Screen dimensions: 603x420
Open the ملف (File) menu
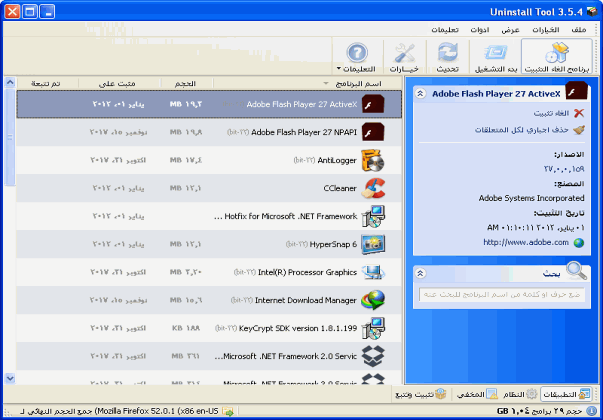579,30
